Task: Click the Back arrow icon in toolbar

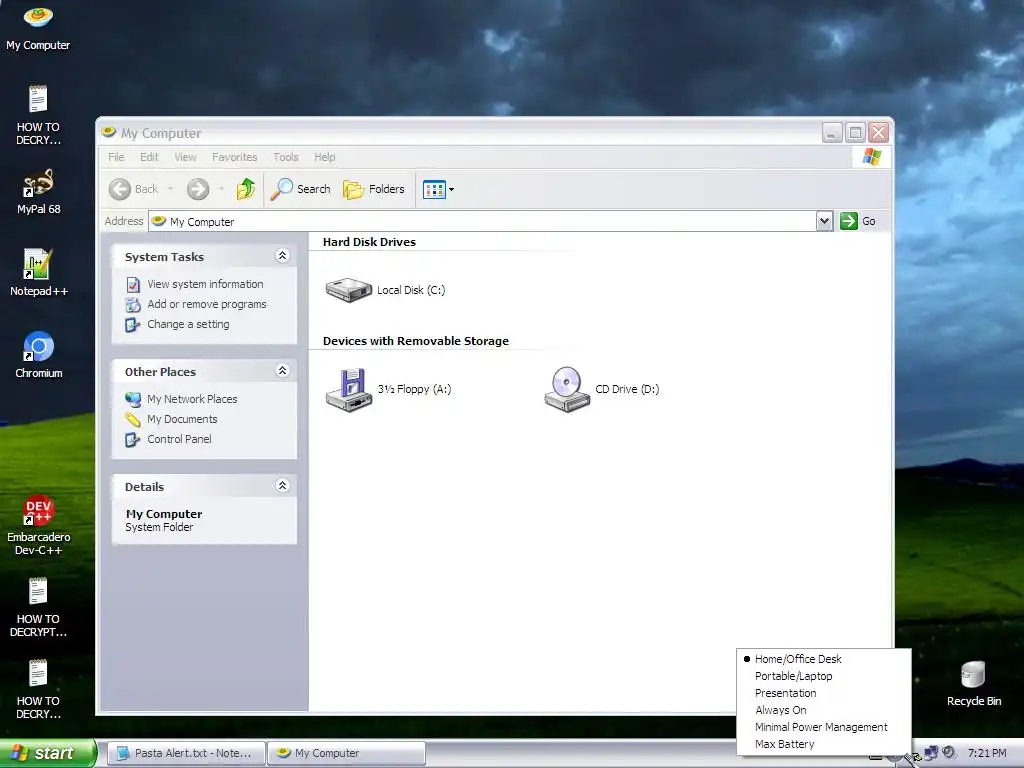Action: coord(120,189)
